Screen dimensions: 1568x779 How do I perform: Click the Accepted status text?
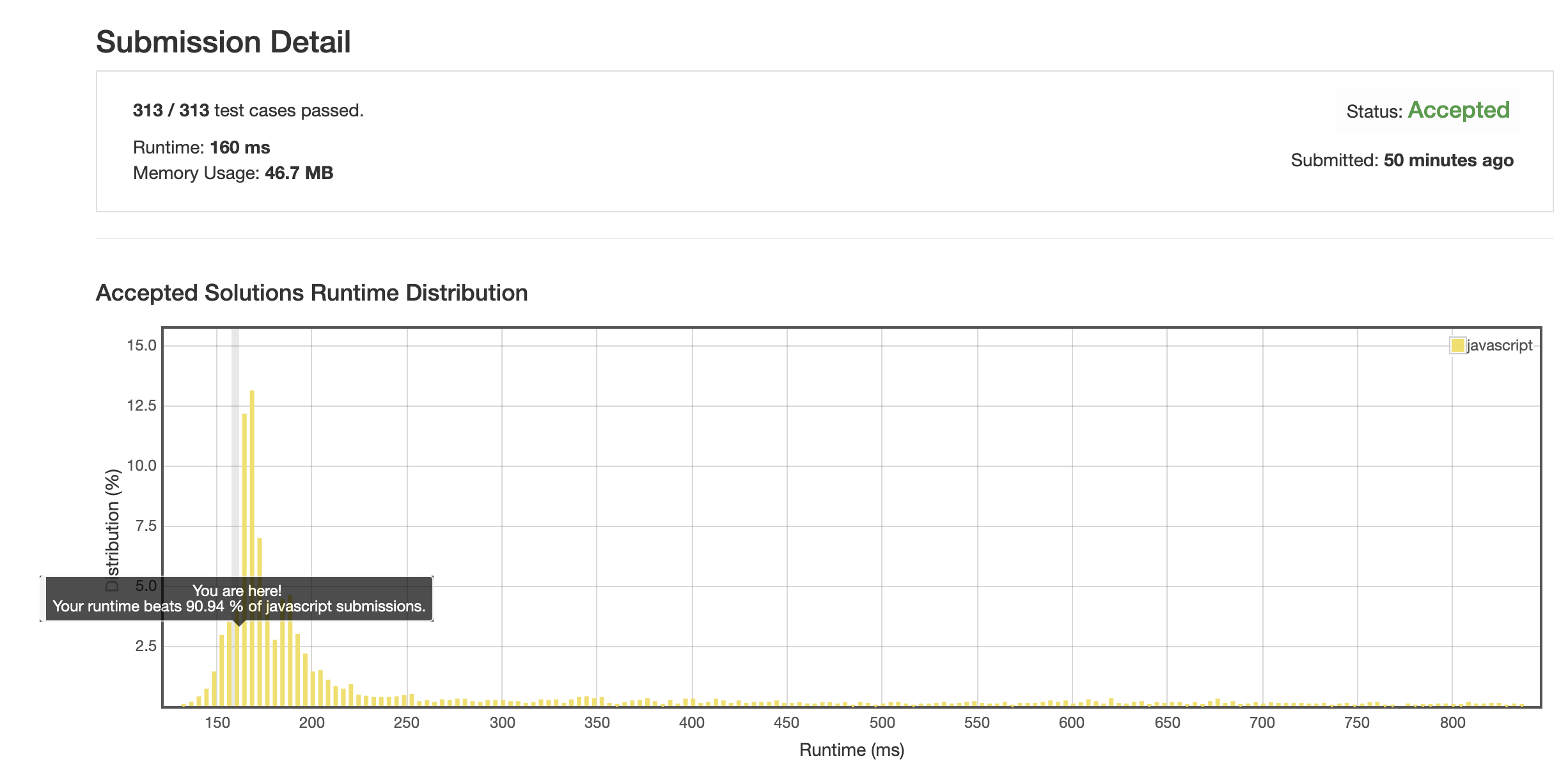click(1459, 110)
